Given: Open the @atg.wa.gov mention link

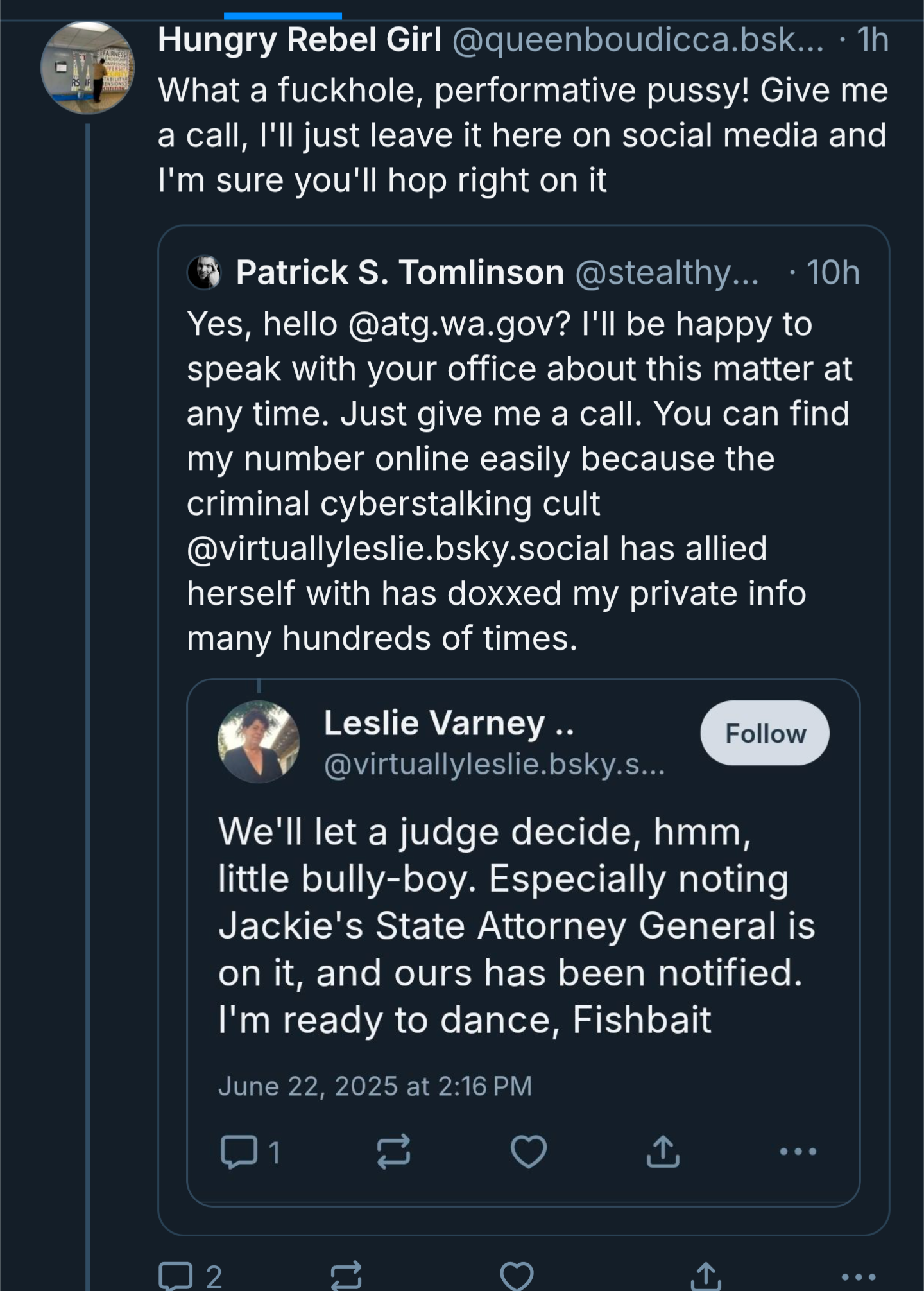Looking at the screenshot, I should click(459, 324).
